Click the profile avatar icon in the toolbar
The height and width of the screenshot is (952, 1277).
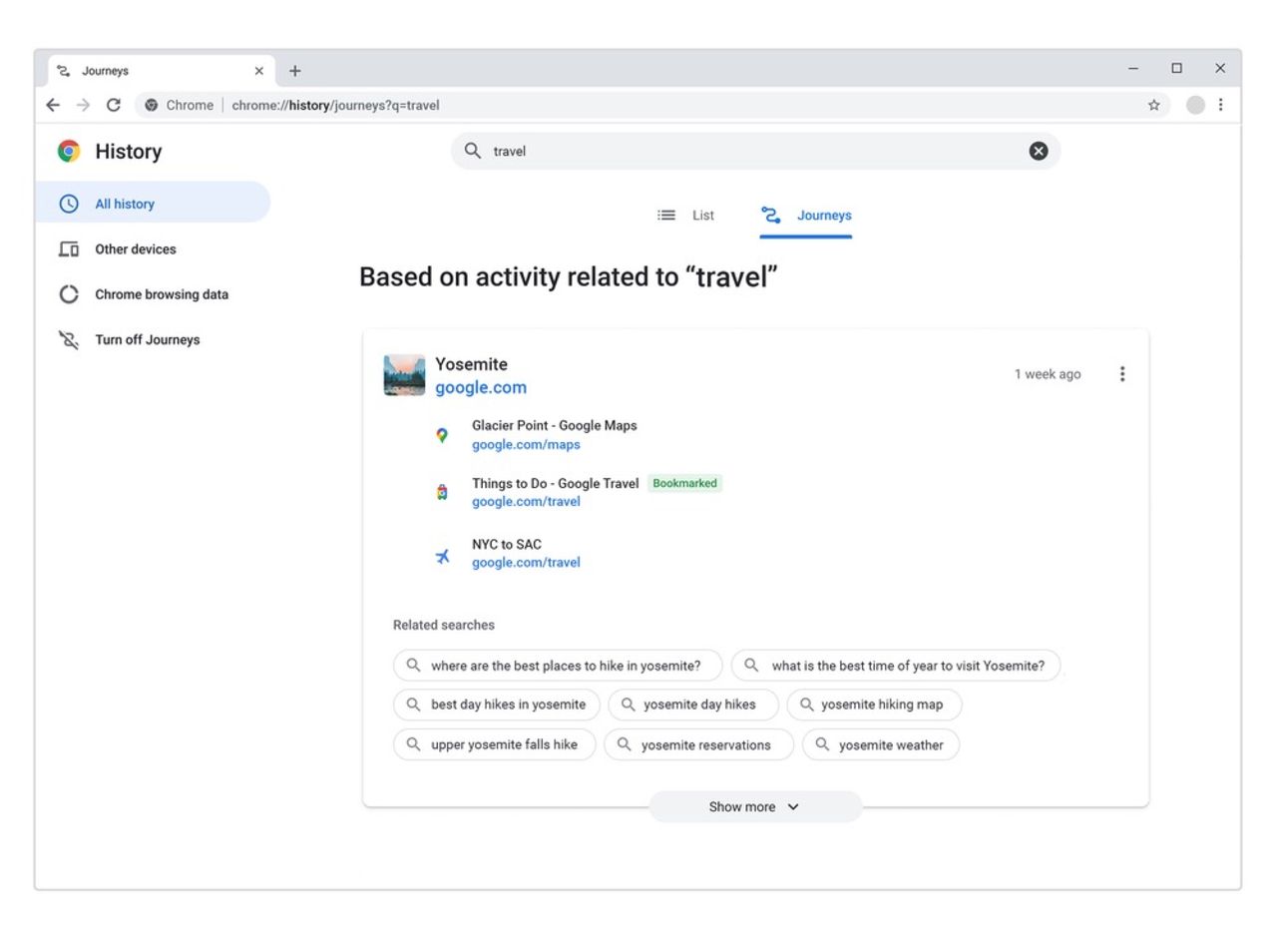coord(1194,105)
